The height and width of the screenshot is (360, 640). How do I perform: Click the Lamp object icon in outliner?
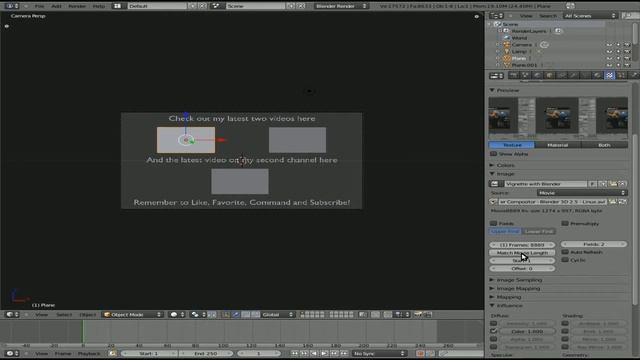[507, 51]
